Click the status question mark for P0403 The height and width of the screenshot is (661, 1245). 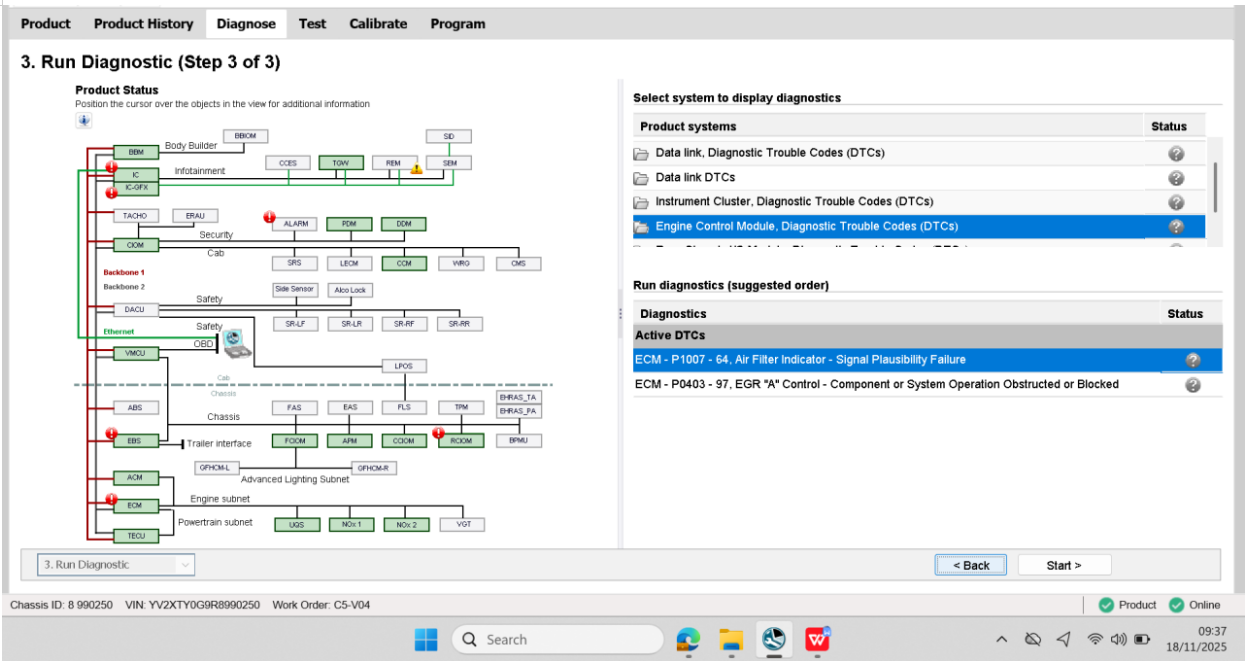point(1192,385)
